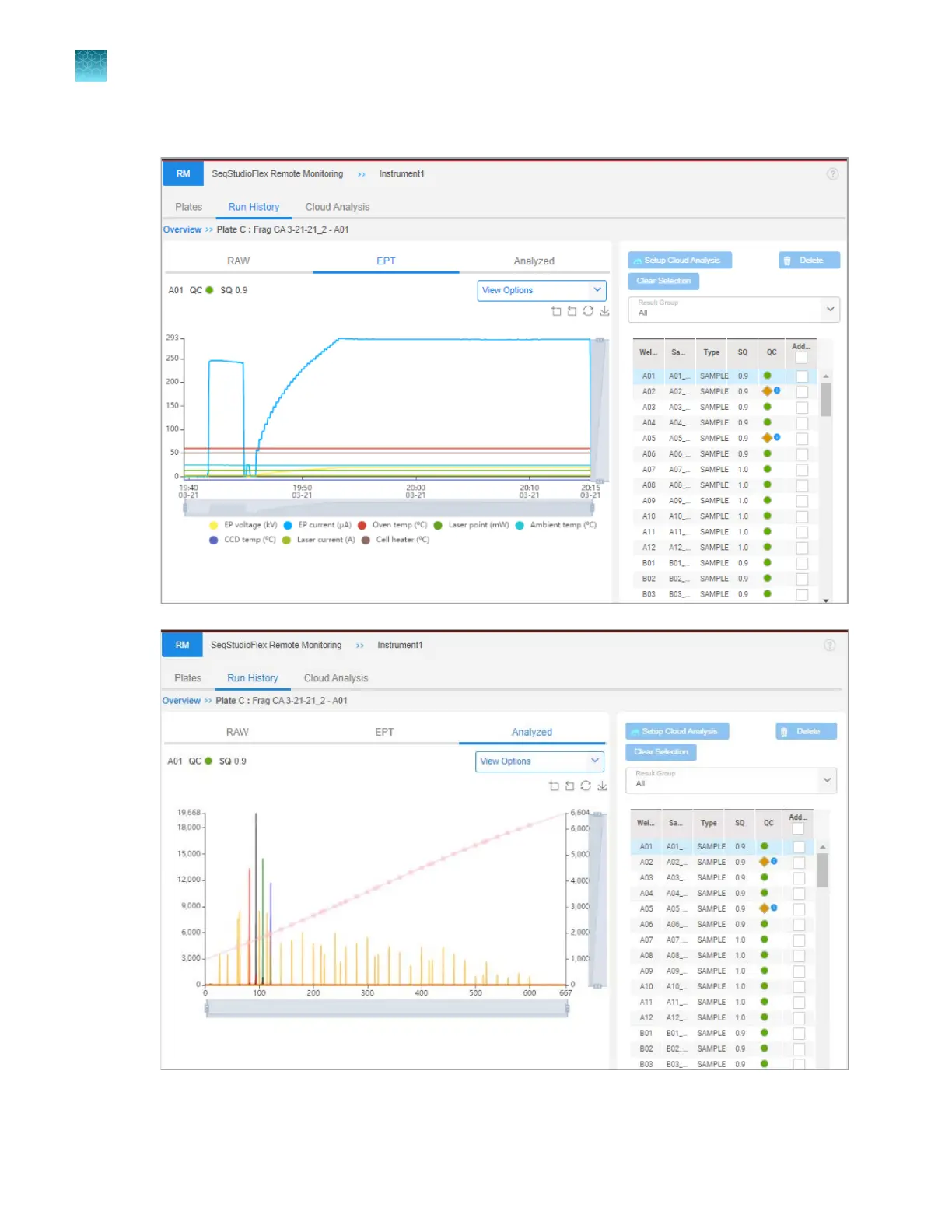The height and width of the screenshot is (1232, 952).
Task: Open the RAW tab in upper screenshot
Action: pos(239,261)
